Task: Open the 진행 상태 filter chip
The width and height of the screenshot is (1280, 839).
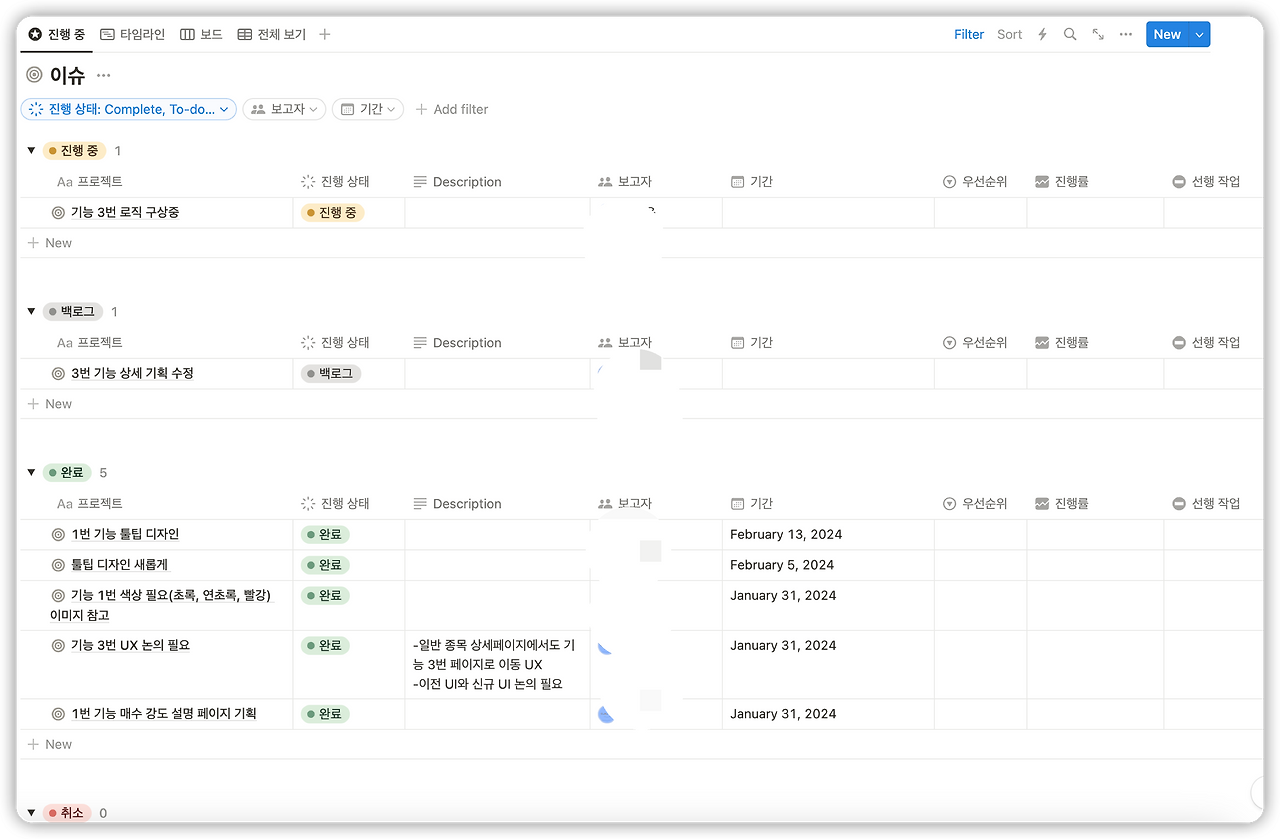Action: (x=128, y=109)
